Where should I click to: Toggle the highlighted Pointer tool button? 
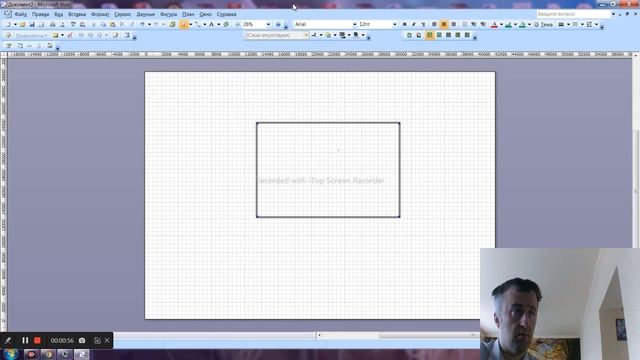click(184, 24)
